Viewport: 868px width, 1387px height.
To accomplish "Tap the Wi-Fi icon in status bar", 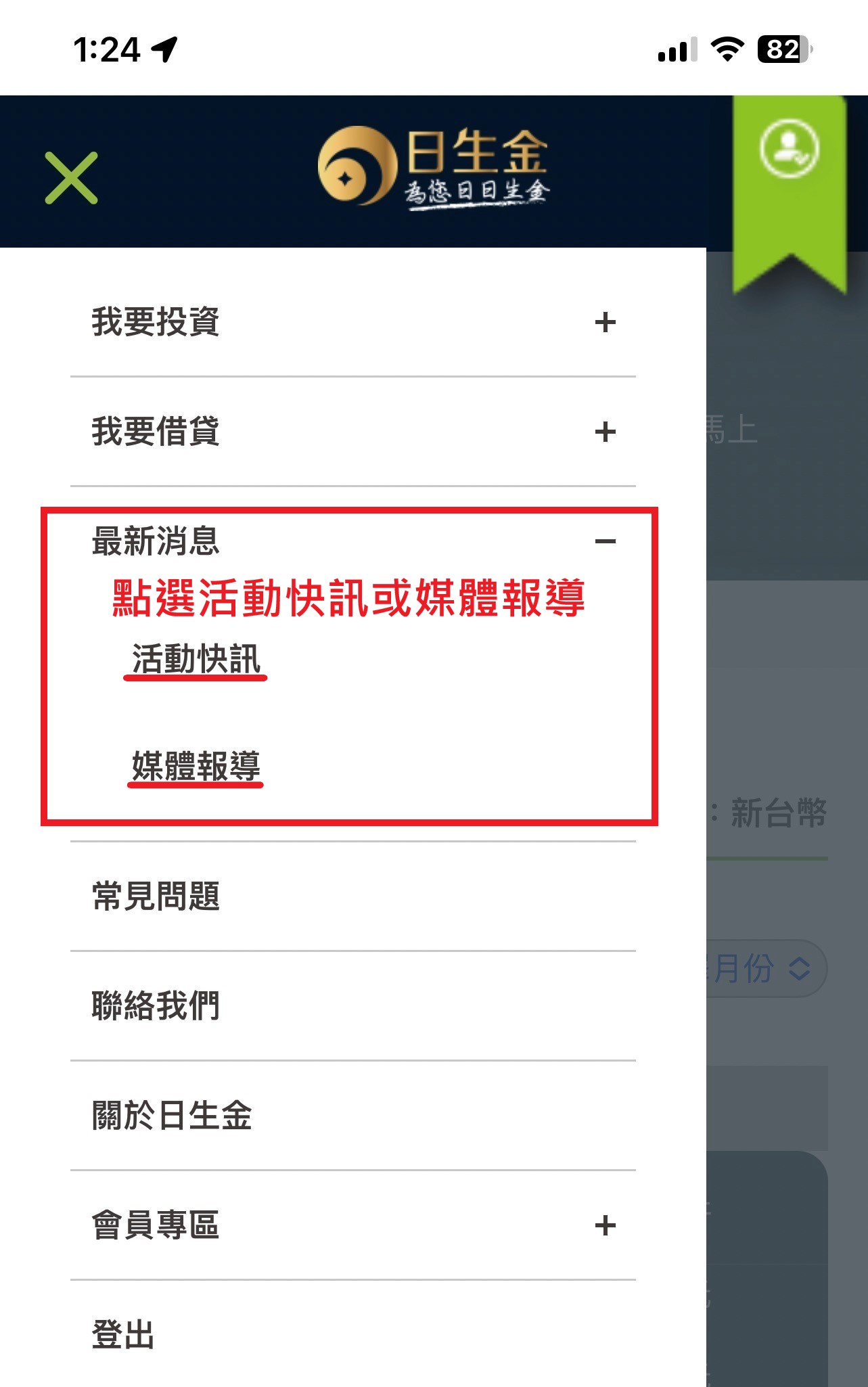I will (727, 49).
